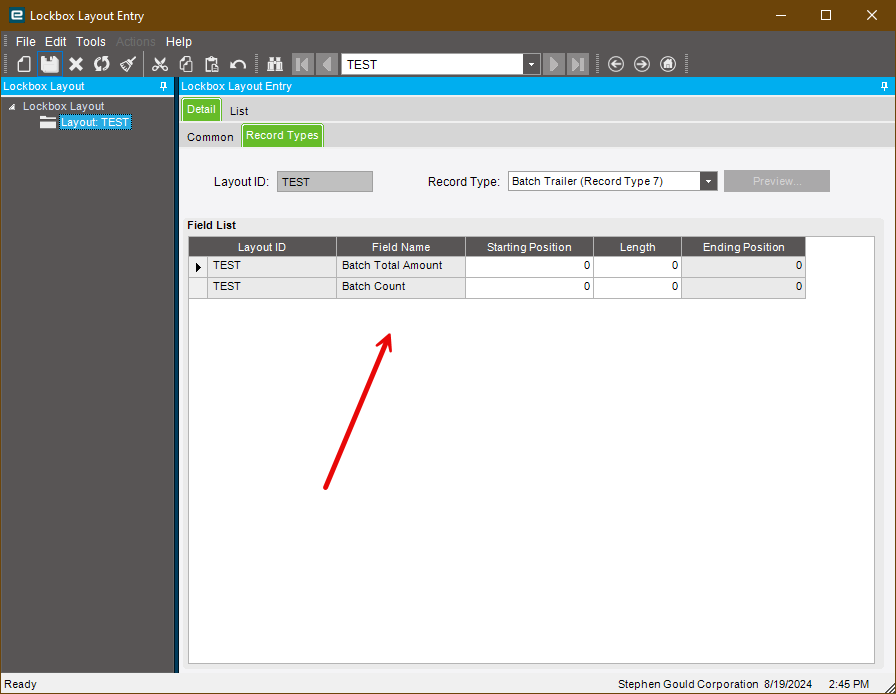Sort by Length column header

[638, 247]
